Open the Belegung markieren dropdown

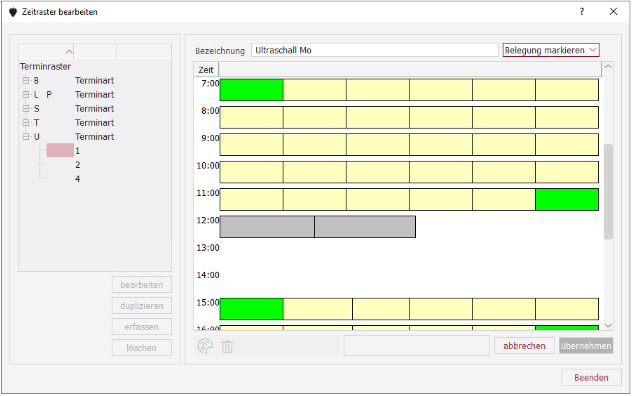pos(551,50)
